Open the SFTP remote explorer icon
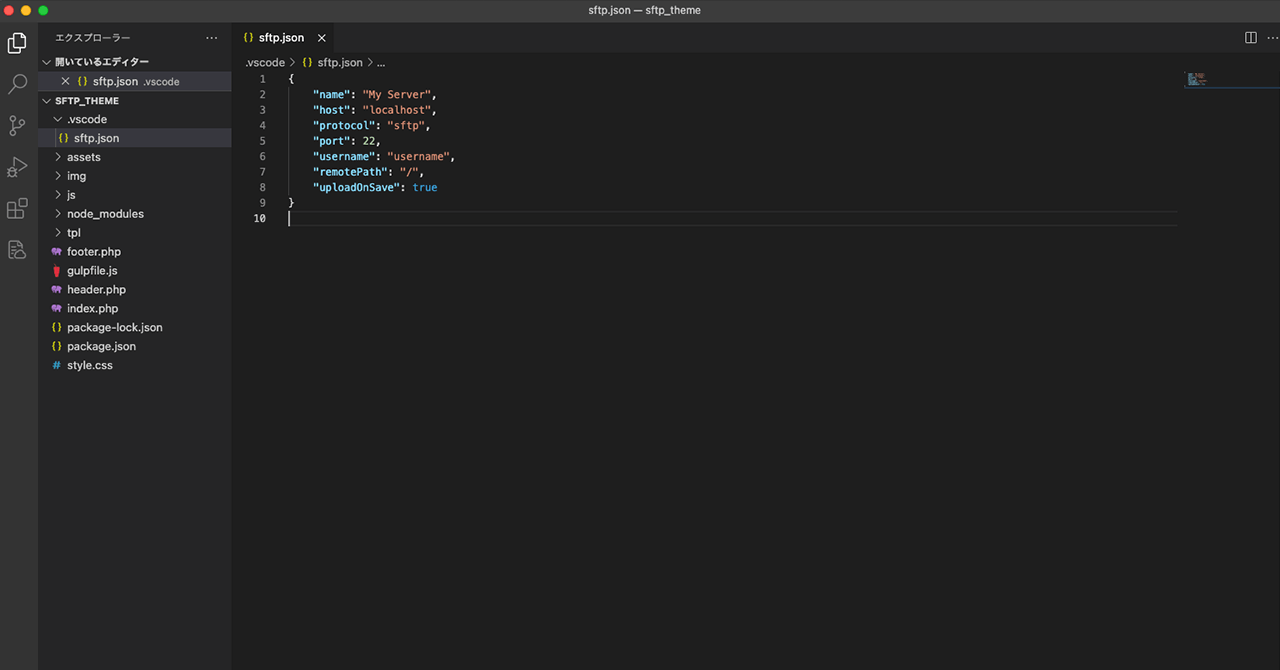This screenshot has height=670, width=1280. point(17,250)
